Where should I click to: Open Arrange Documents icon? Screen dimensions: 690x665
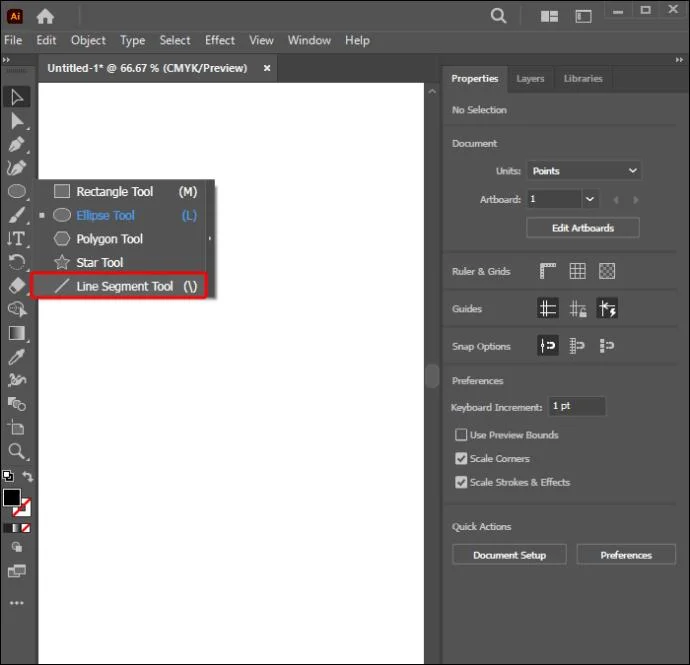pyautogui.click(x=549, y=17)
